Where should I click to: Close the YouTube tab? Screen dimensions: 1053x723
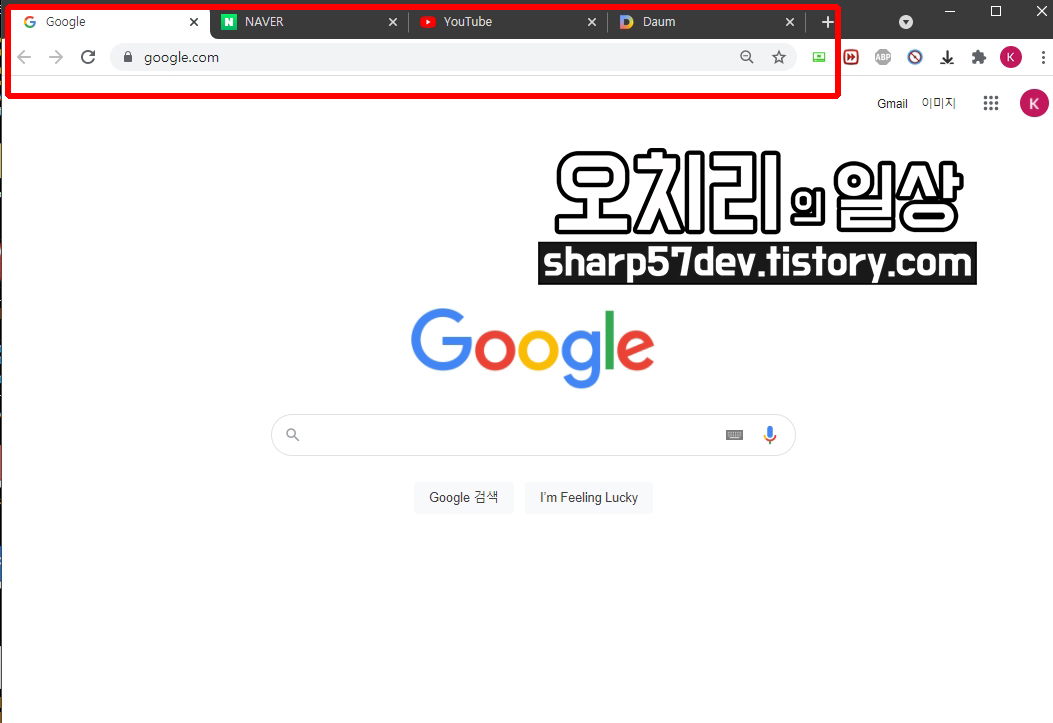pyautogui.click(x=592, y=22)
